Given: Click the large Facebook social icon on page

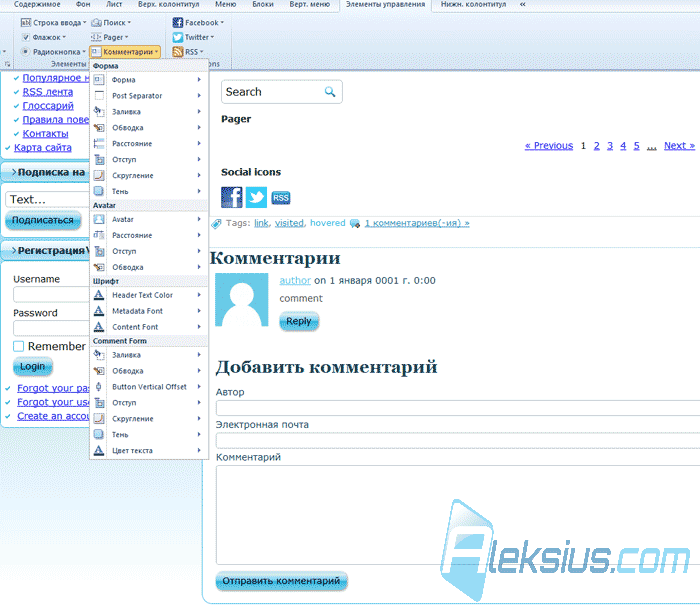Looking at the screenshot, I should click(232, 197).
